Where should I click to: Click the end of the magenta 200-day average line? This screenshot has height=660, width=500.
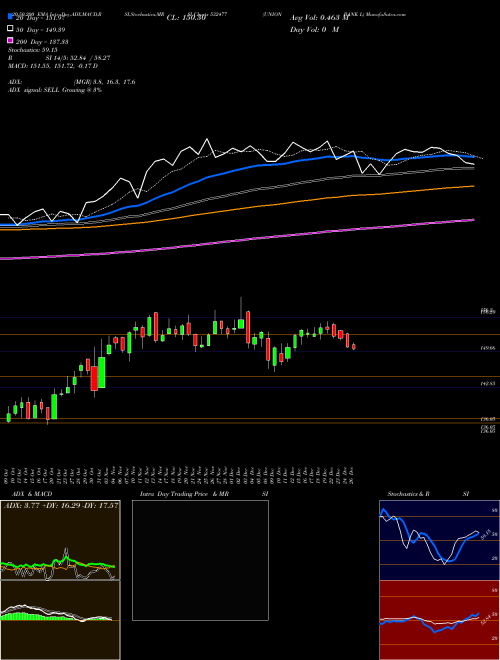[x=473, y=220]
